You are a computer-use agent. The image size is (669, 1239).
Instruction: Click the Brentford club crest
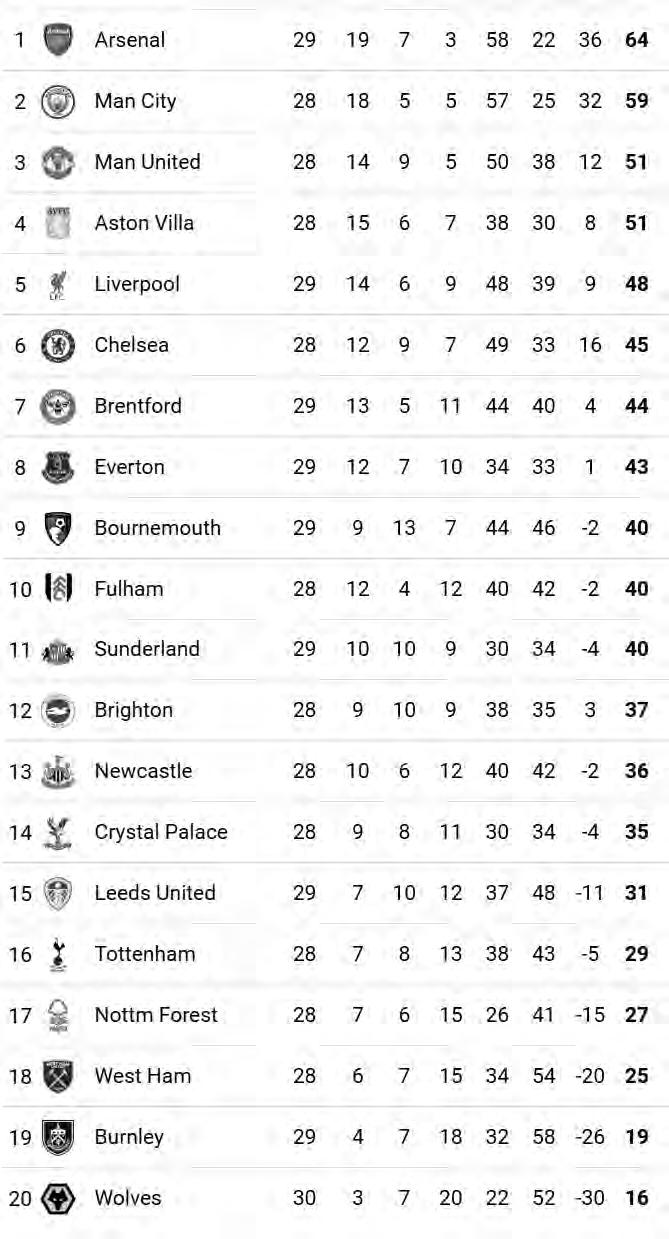tap(58, 406)
